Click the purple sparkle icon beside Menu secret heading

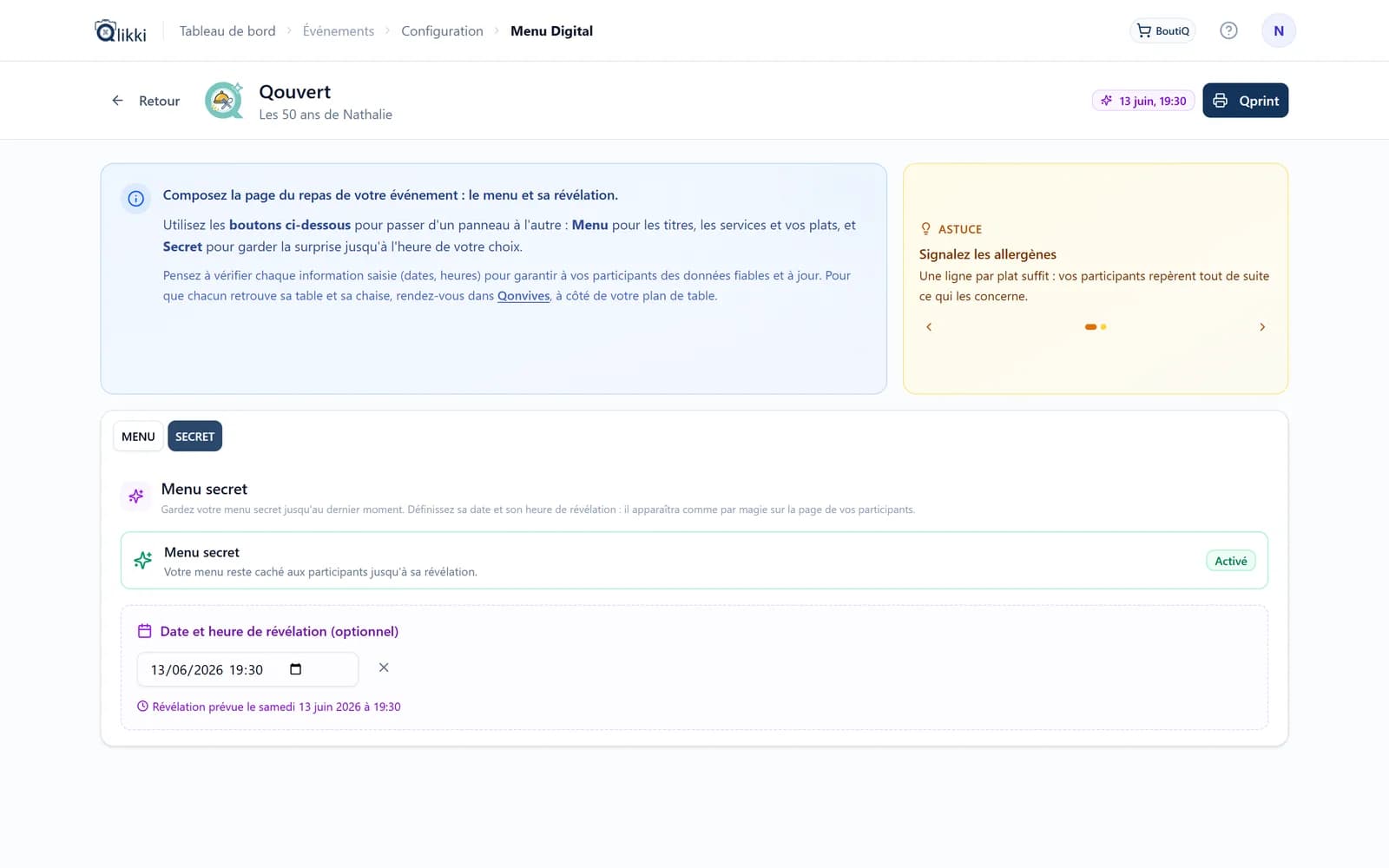click(136, 496)
